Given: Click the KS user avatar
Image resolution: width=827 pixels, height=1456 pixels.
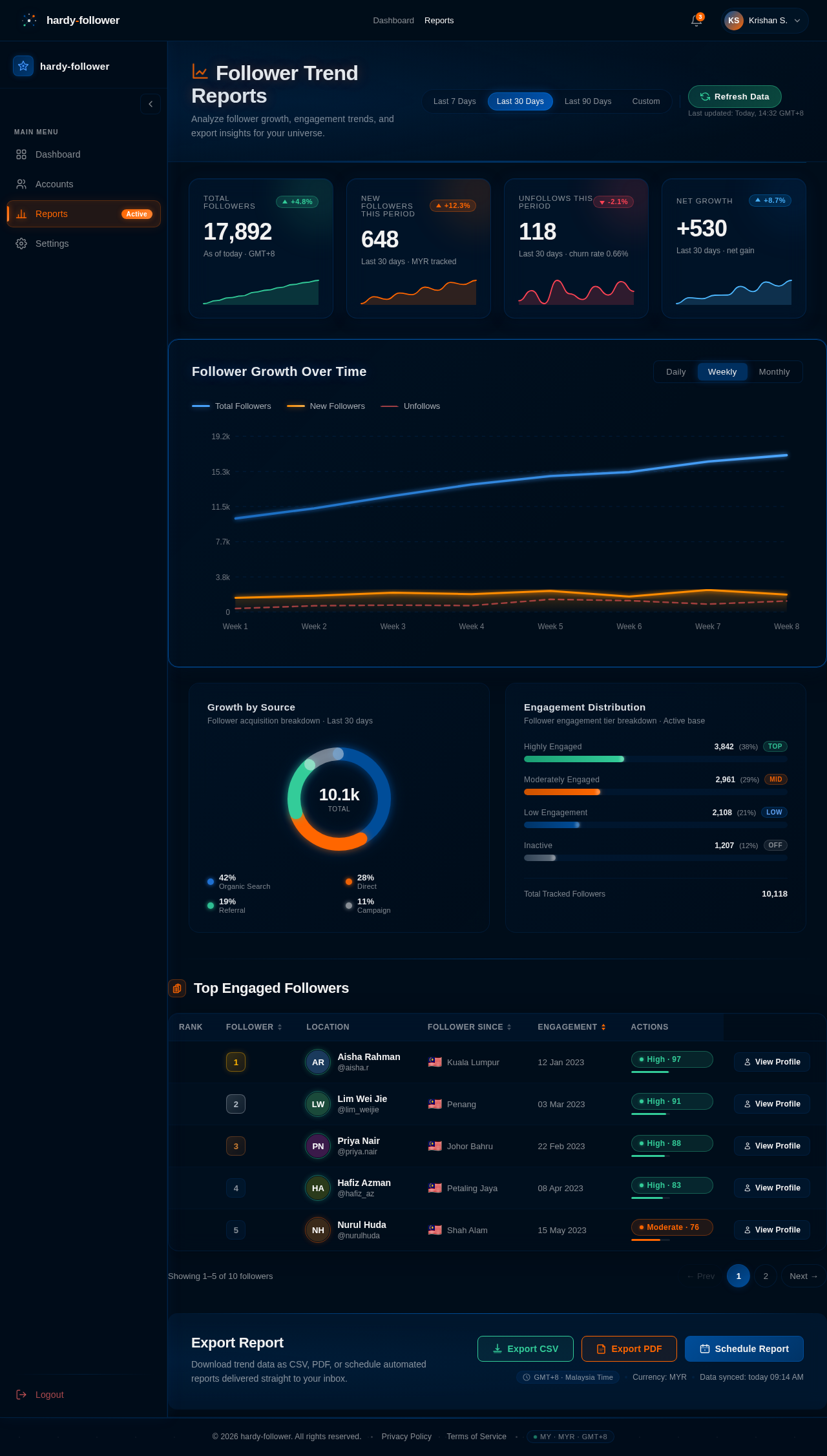Looking at the screenshot, I should click(733, 21).
